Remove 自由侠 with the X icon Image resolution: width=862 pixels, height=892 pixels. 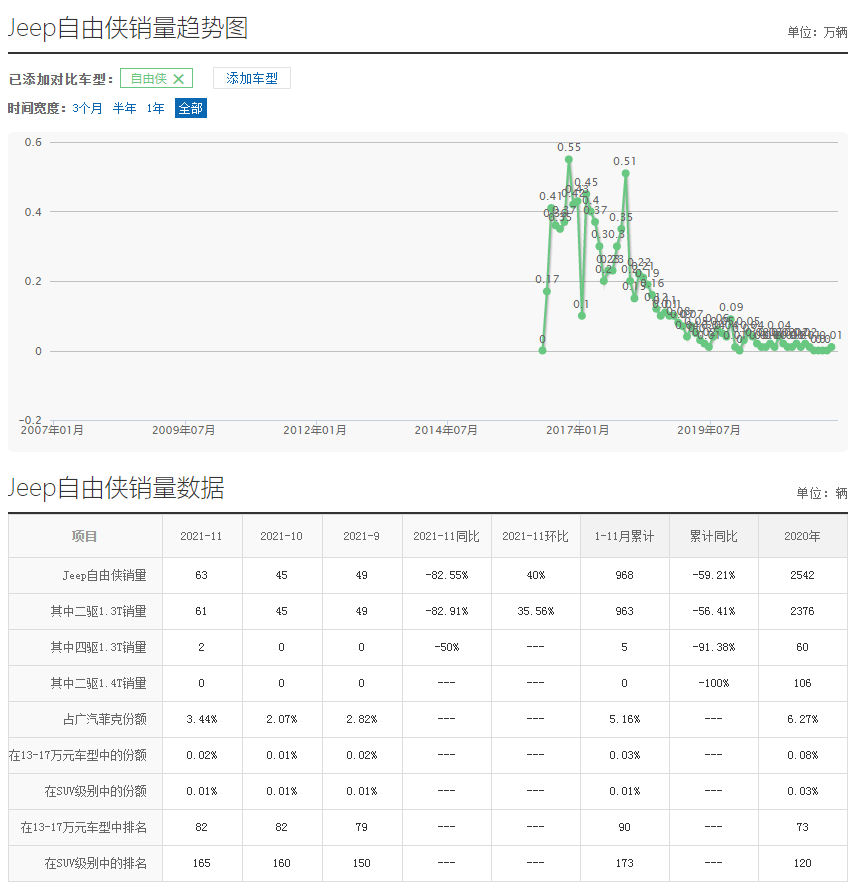(x=178, y=79)
